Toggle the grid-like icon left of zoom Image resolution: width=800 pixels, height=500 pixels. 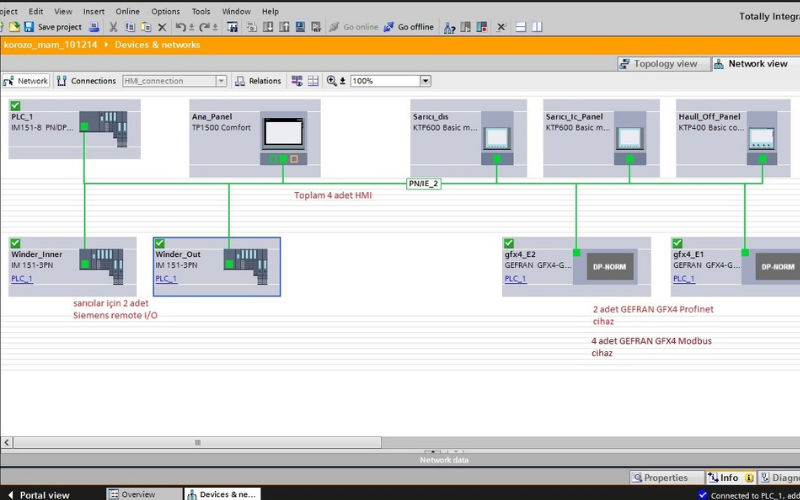[313, 81]
